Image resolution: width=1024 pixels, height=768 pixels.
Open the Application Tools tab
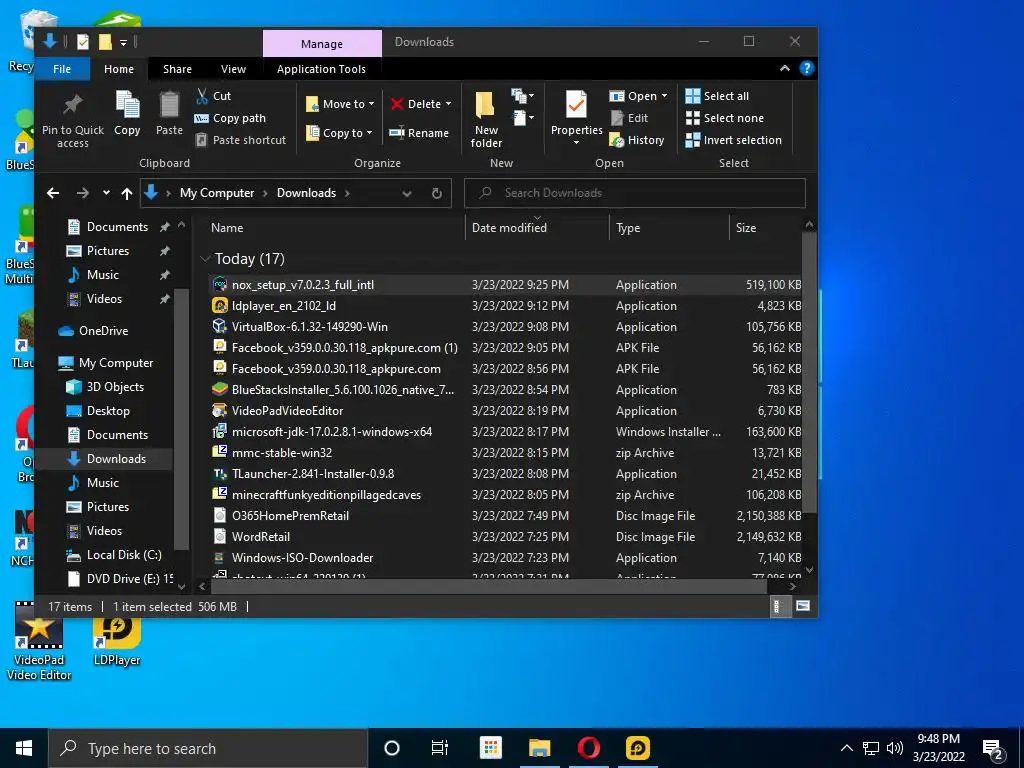(x=321, y=69)
